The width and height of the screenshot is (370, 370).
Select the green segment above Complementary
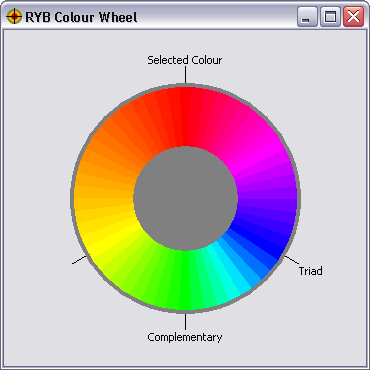pyautogui.click(x=185, y=279)
